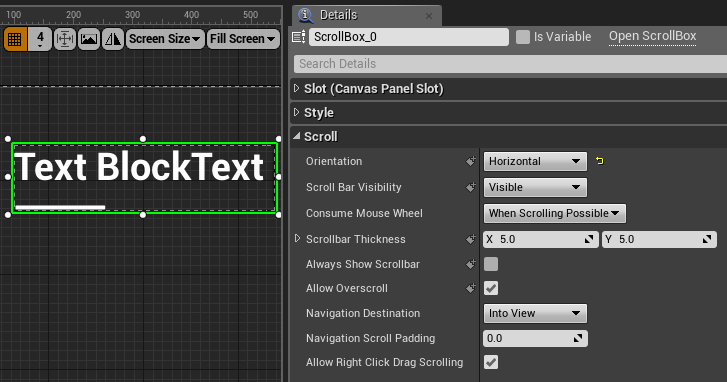This screenshot has height=382, width=727.
Task: Select the Text BlockText widget in the canvas
Action: 139,167
